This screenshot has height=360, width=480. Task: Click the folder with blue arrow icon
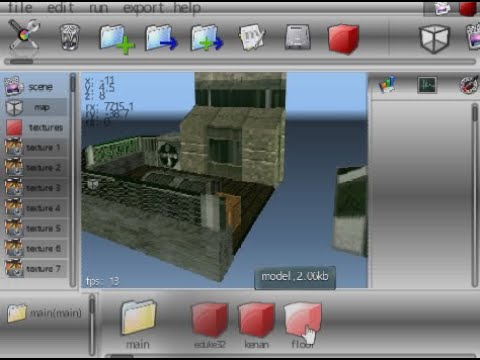click(x=161, y=38)
